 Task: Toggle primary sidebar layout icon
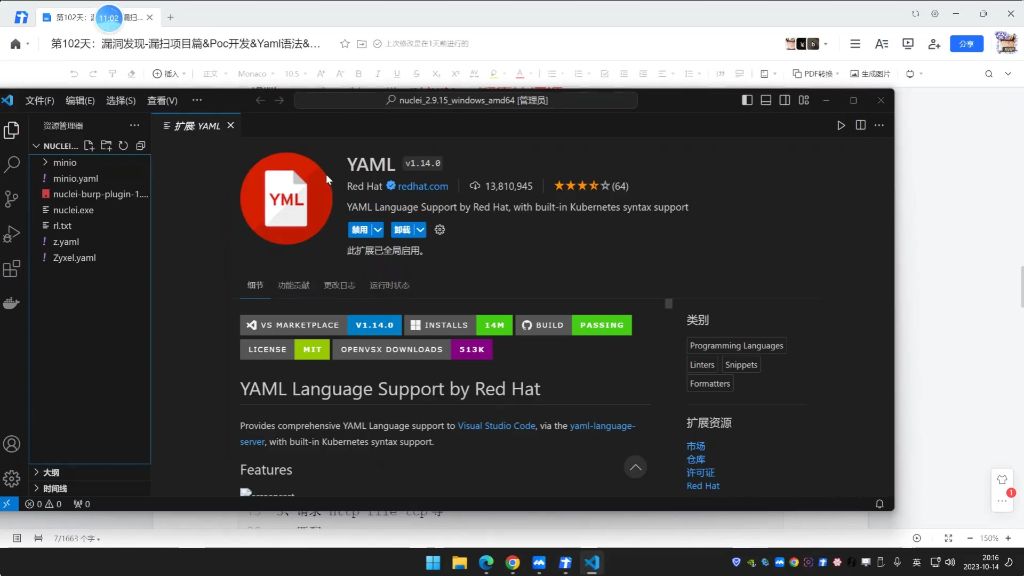tap(747, 100)
